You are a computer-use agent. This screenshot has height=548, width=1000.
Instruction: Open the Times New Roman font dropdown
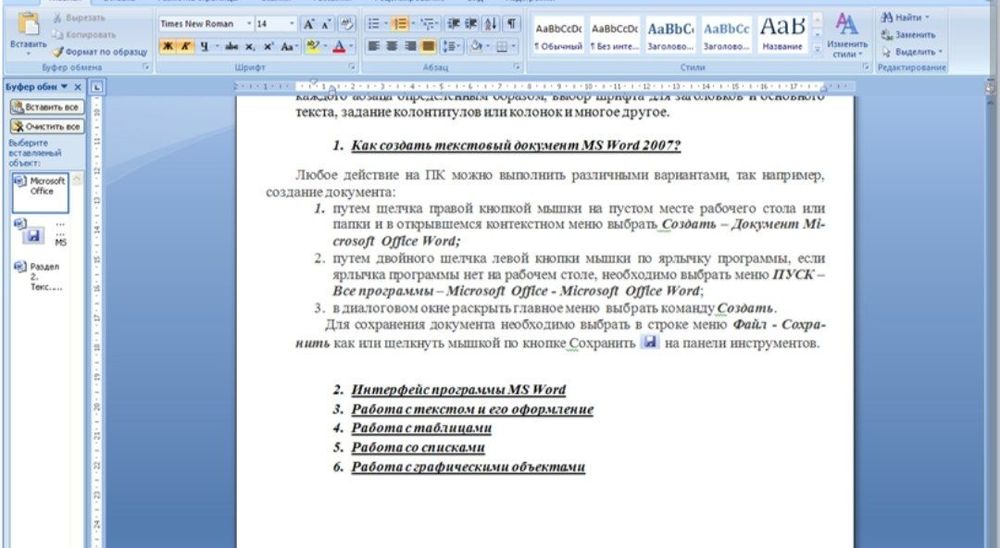tap(249, 24)
